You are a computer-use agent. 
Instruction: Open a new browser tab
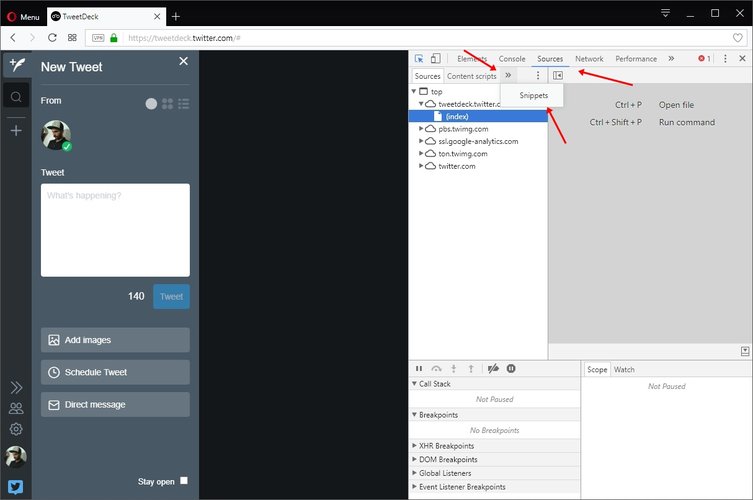pos(176,17)
